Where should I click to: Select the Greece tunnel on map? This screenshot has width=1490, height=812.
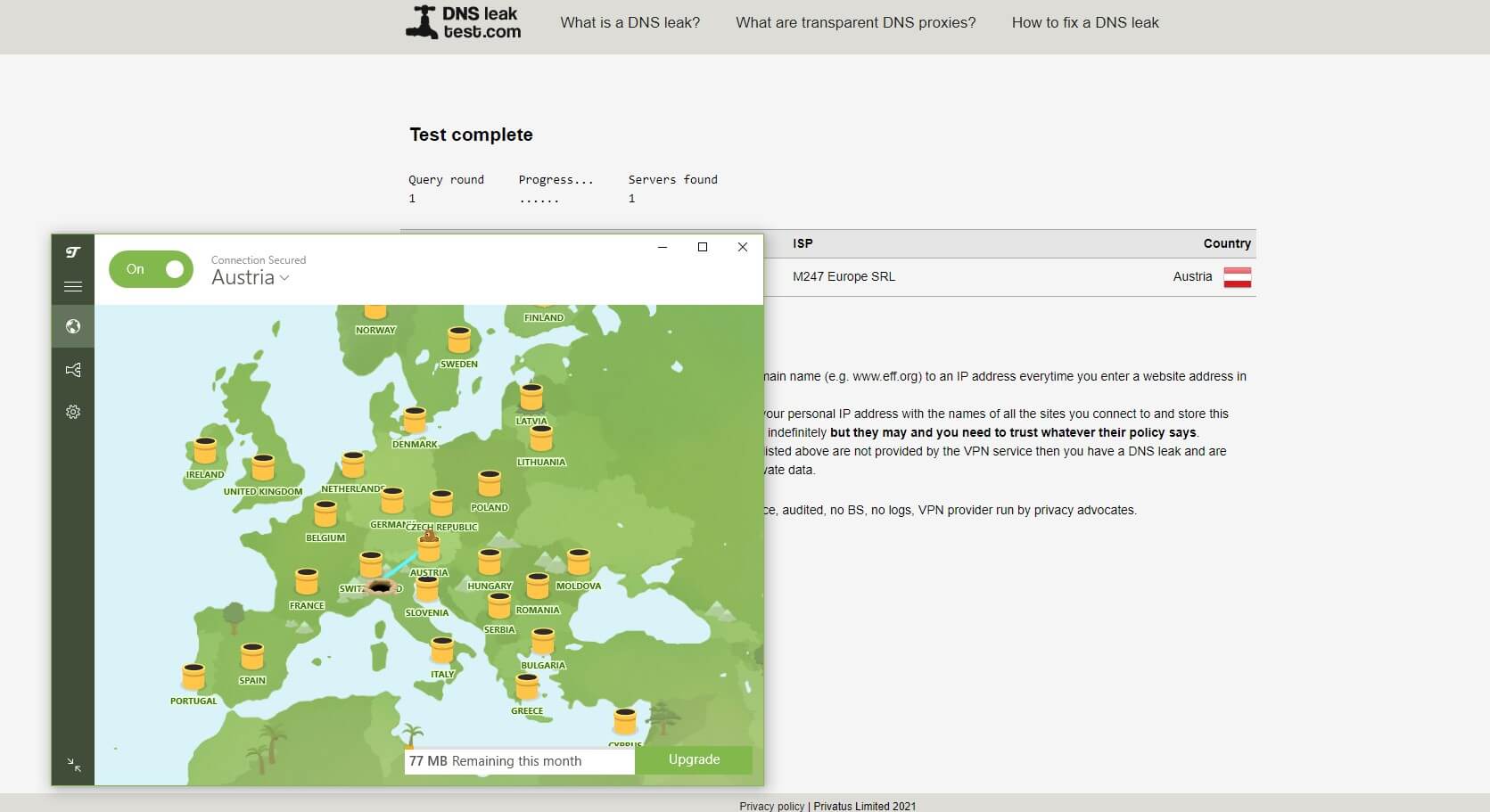pyautogui.click(x=527, y=686)
